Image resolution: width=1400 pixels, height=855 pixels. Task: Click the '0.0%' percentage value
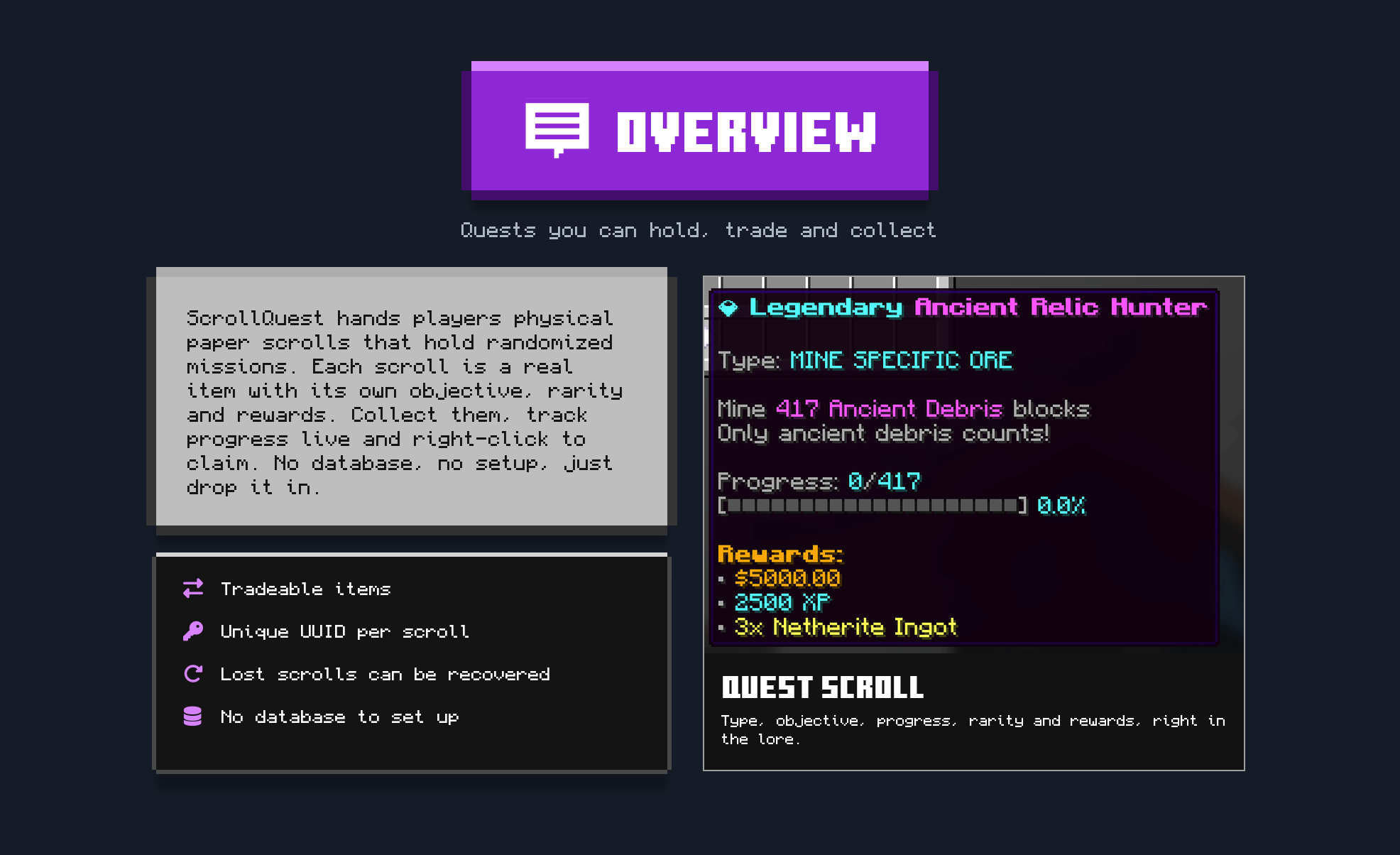pyautogui.click(x=1061, y=506)
